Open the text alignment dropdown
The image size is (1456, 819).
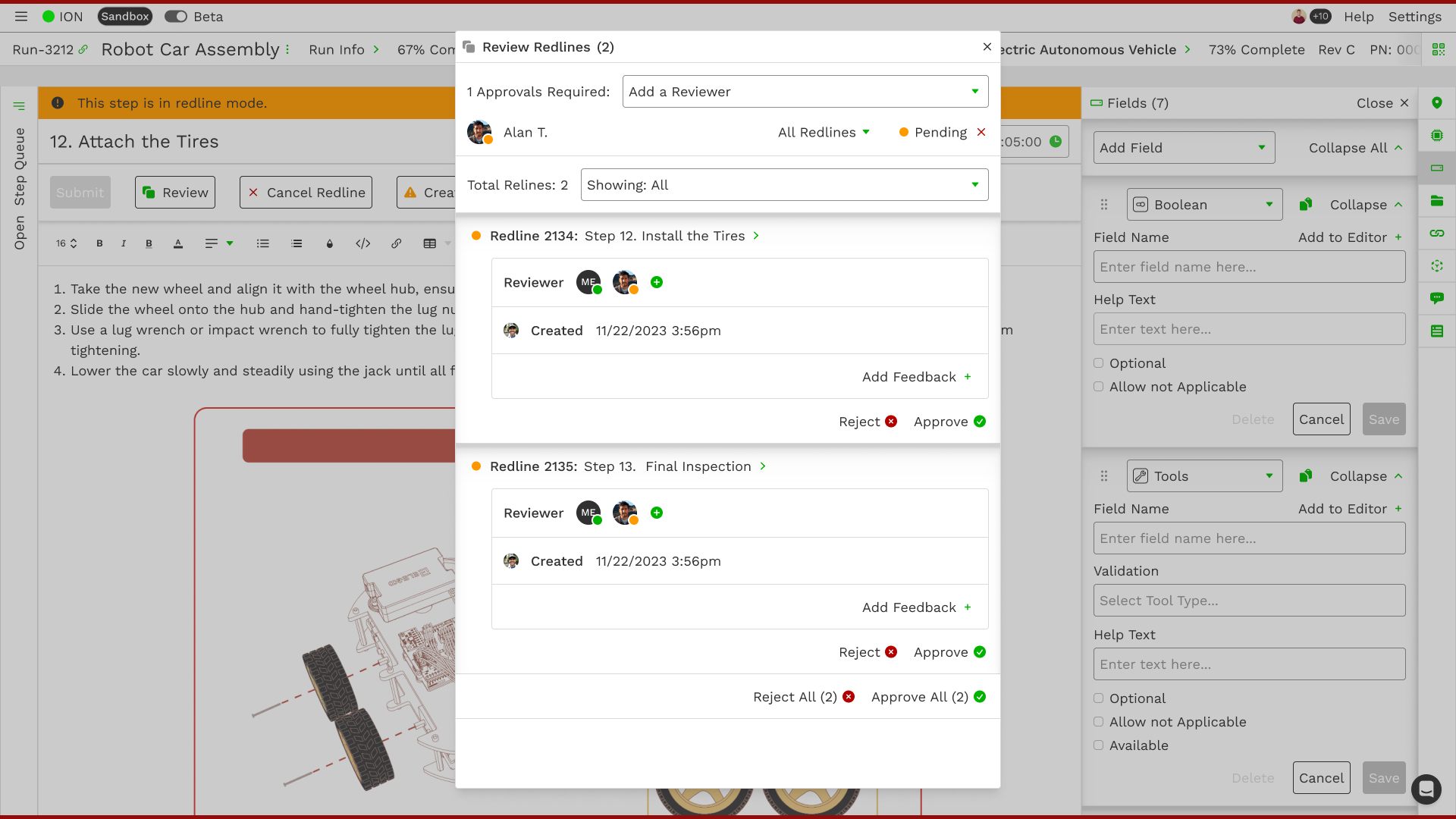click(218, 243)
